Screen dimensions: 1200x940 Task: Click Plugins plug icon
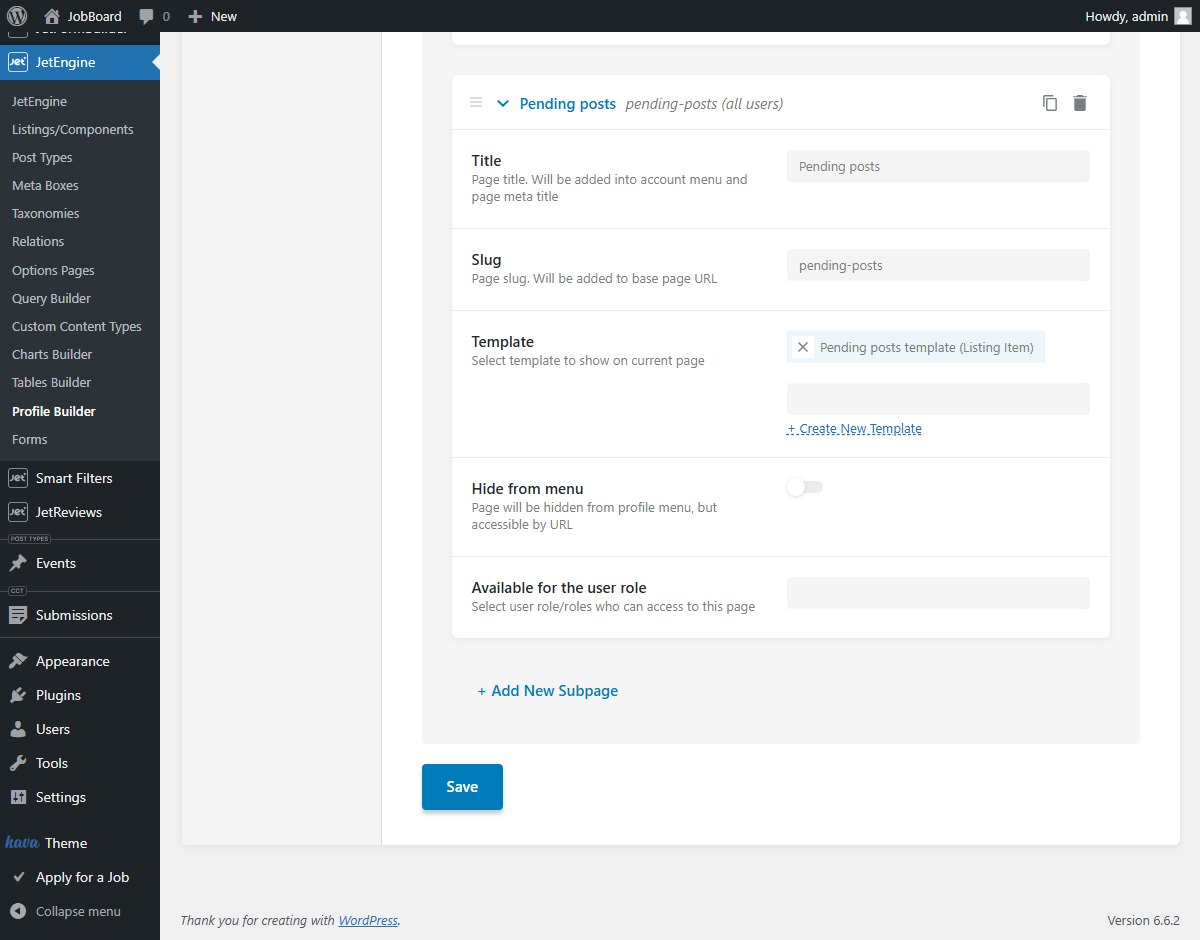point(18,695)
